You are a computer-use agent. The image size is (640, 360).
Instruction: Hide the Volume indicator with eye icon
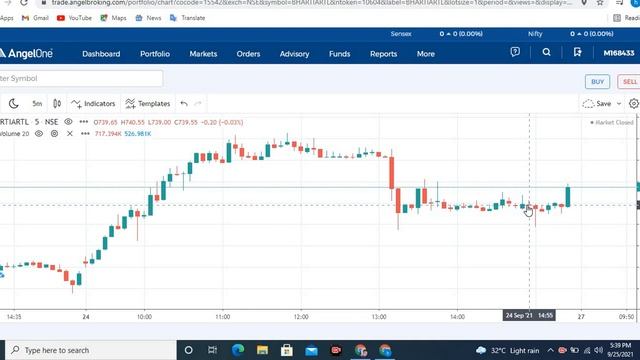39,133
